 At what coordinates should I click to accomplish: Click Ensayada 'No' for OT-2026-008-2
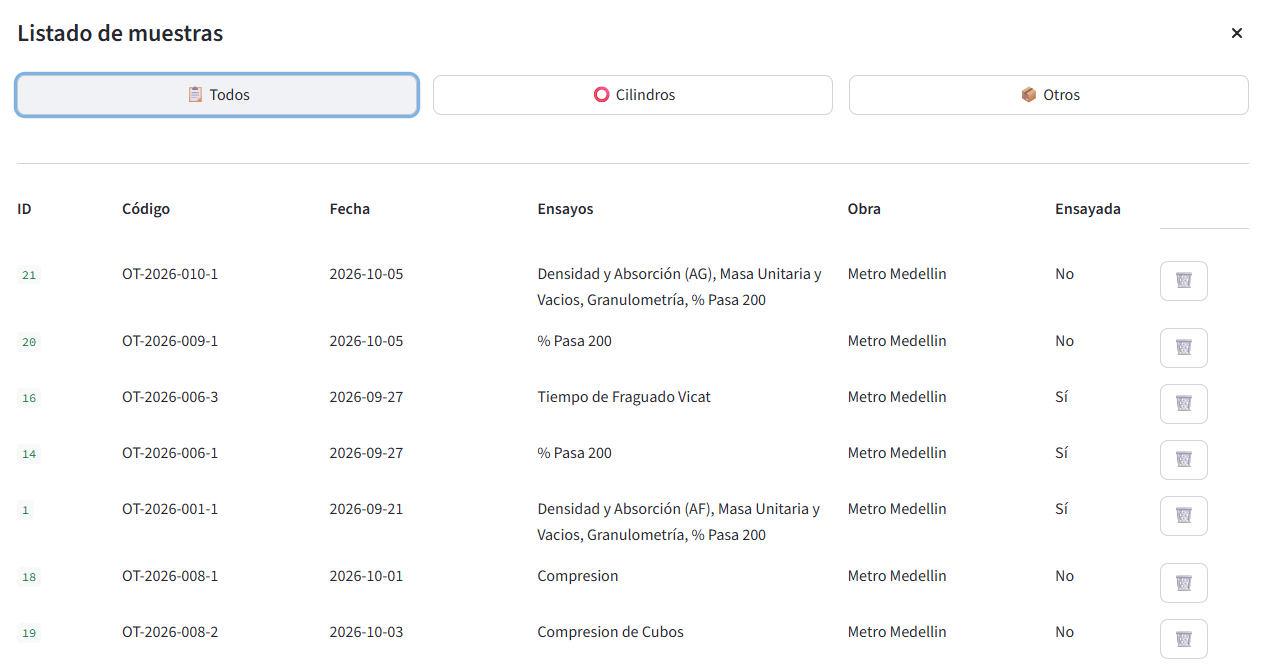1065,632
